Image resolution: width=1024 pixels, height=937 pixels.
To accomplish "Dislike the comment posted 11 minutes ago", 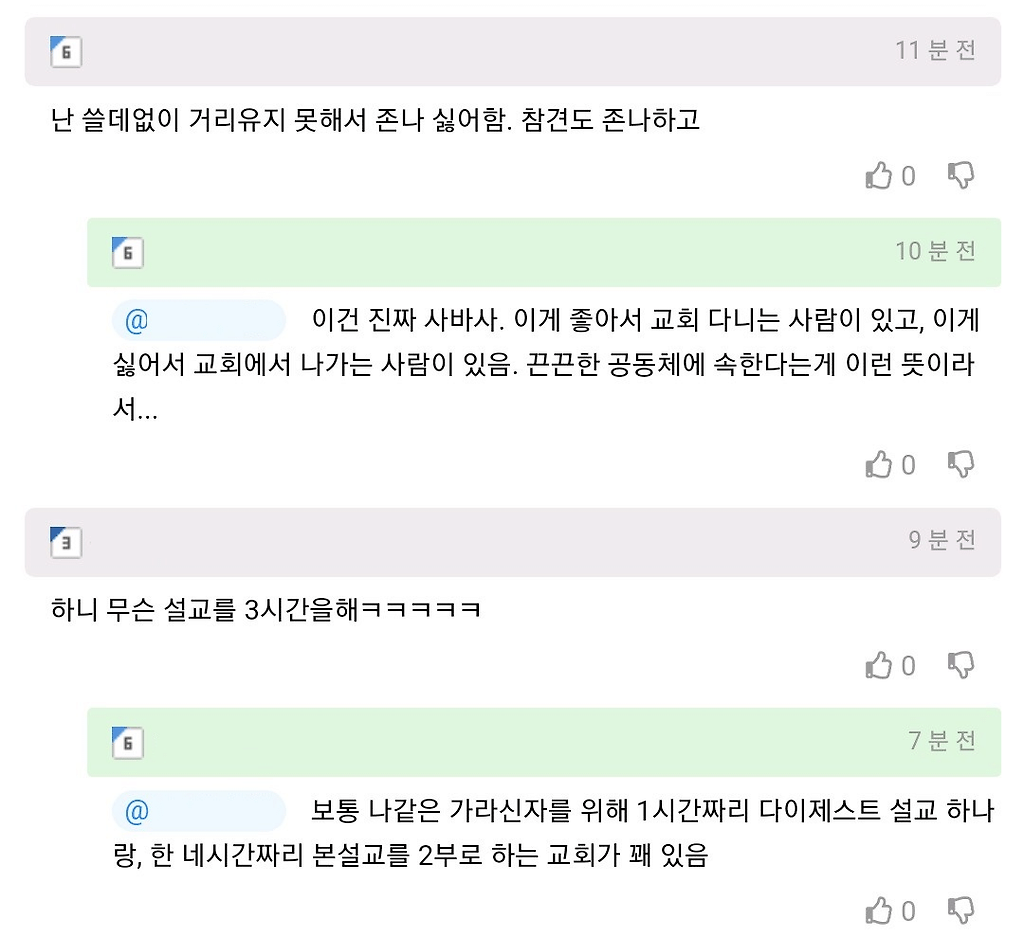I will [961, 176].
